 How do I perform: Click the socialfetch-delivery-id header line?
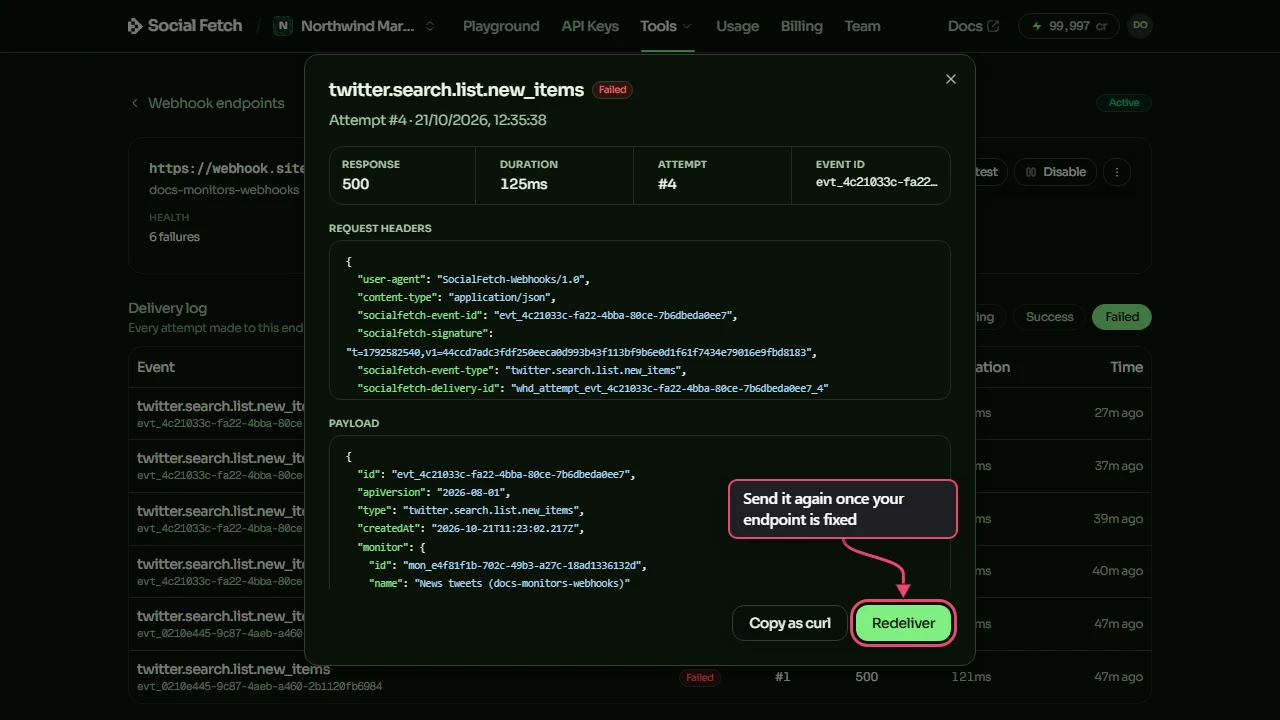coord(593,388)
